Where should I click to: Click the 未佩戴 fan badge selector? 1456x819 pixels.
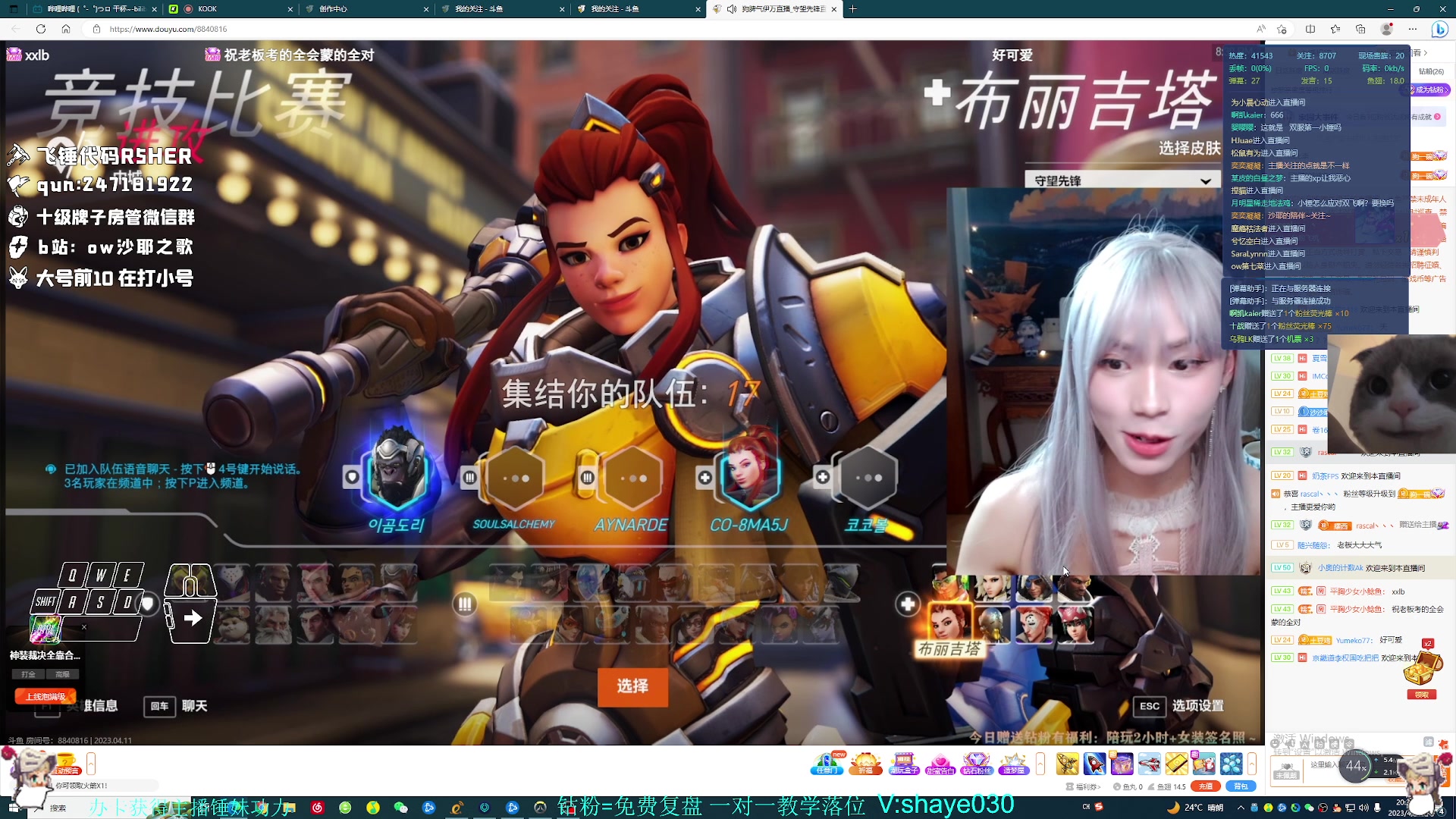coord(1286,771)
